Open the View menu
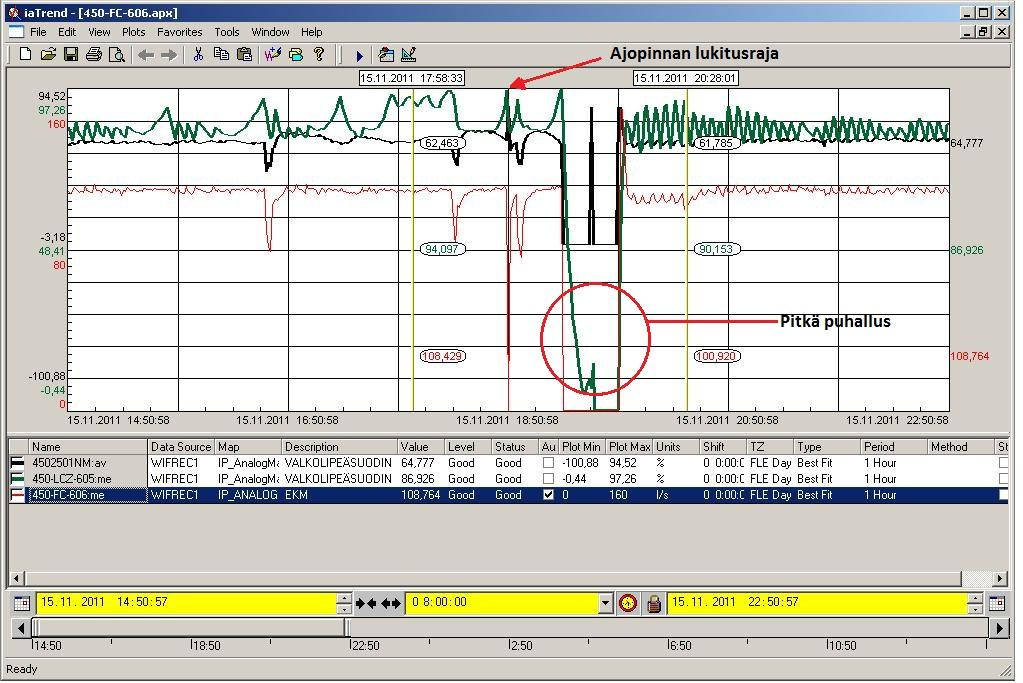 [100, 32]
